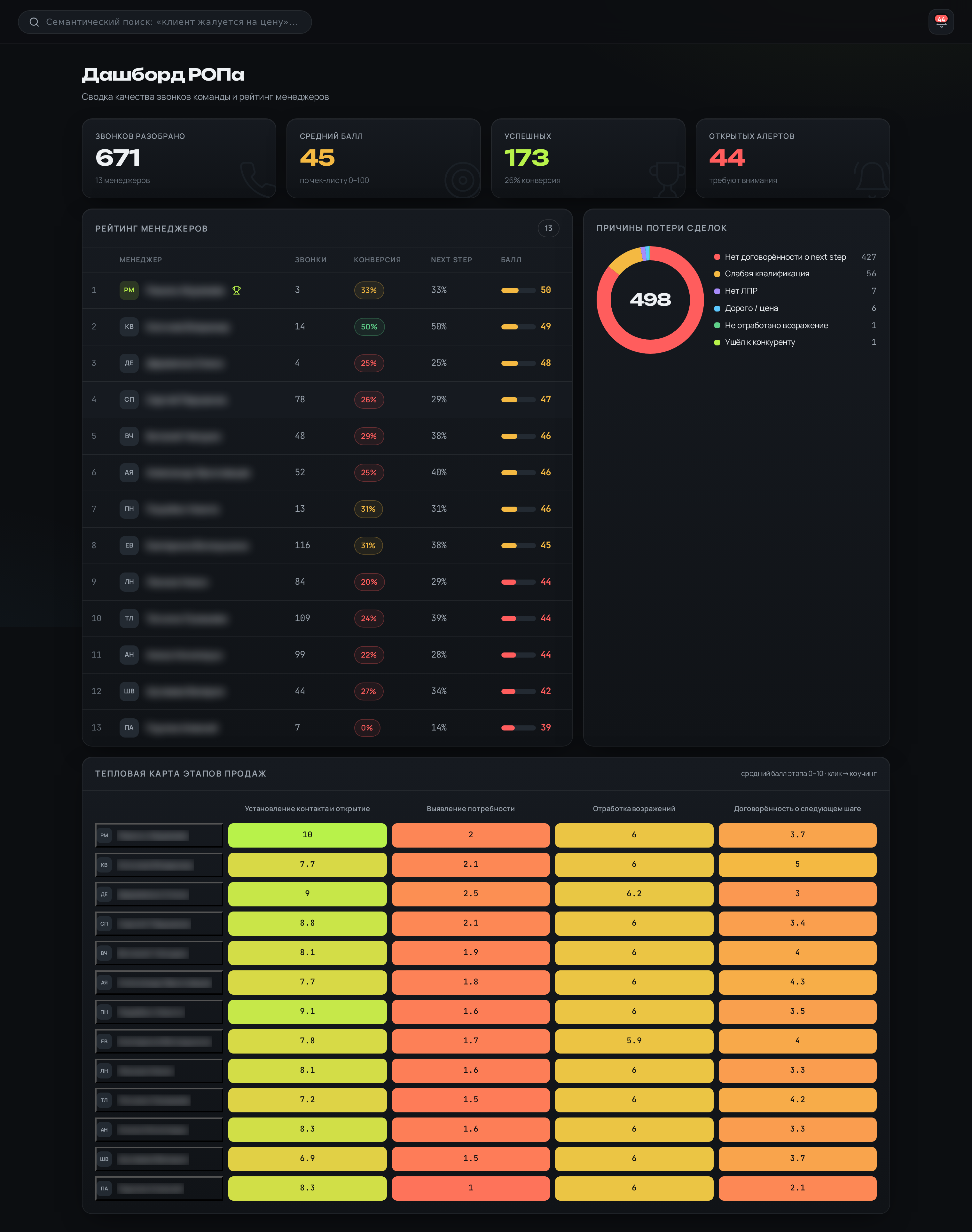Click the Конверсия column header
This screenshot has height=1232, width=972.
click(377, 260)
